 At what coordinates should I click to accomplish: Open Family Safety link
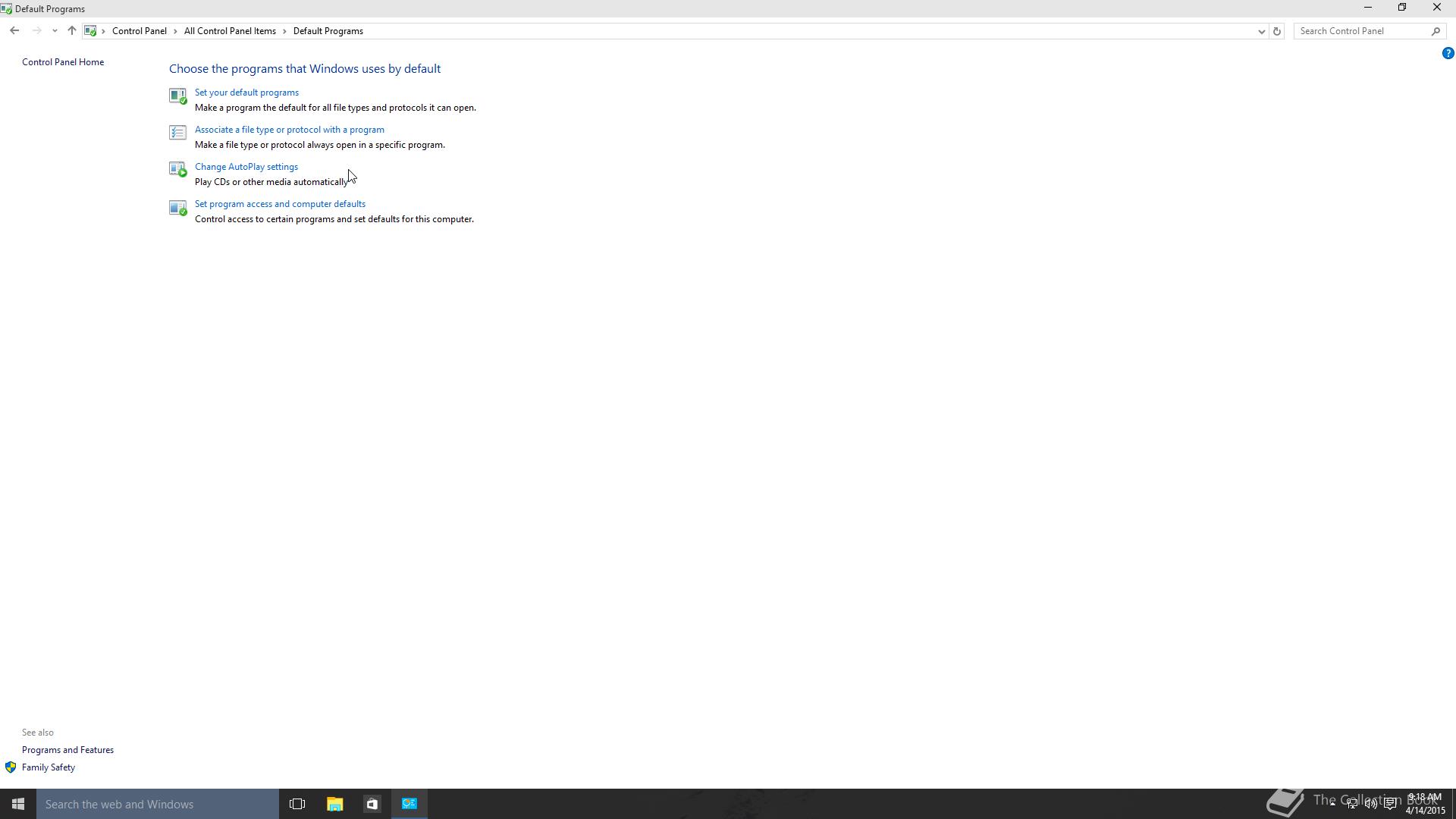pyautogui.click(x=49, y=767)
